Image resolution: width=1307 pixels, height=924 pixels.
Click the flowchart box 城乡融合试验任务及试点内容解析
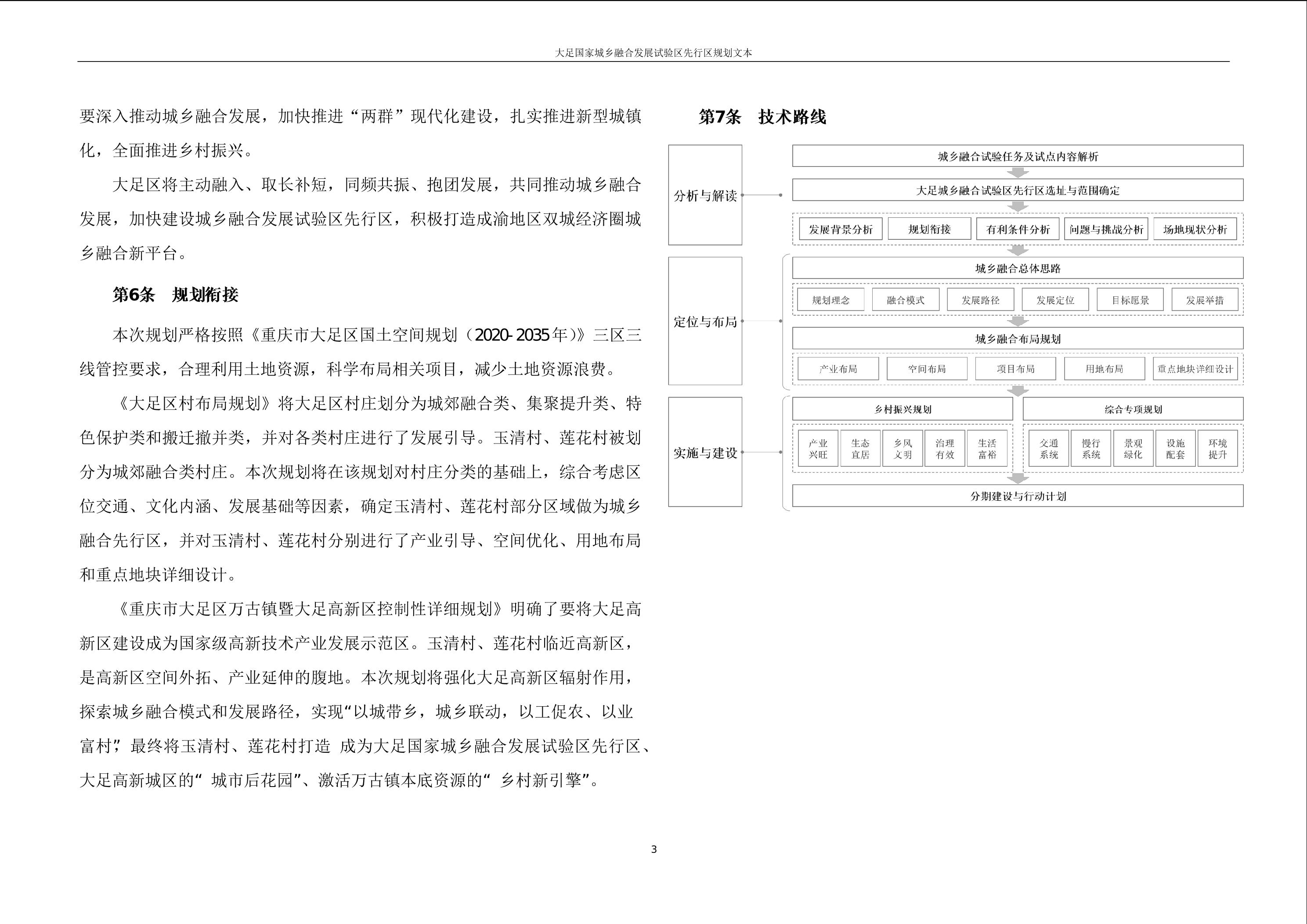coord(1017,156)
